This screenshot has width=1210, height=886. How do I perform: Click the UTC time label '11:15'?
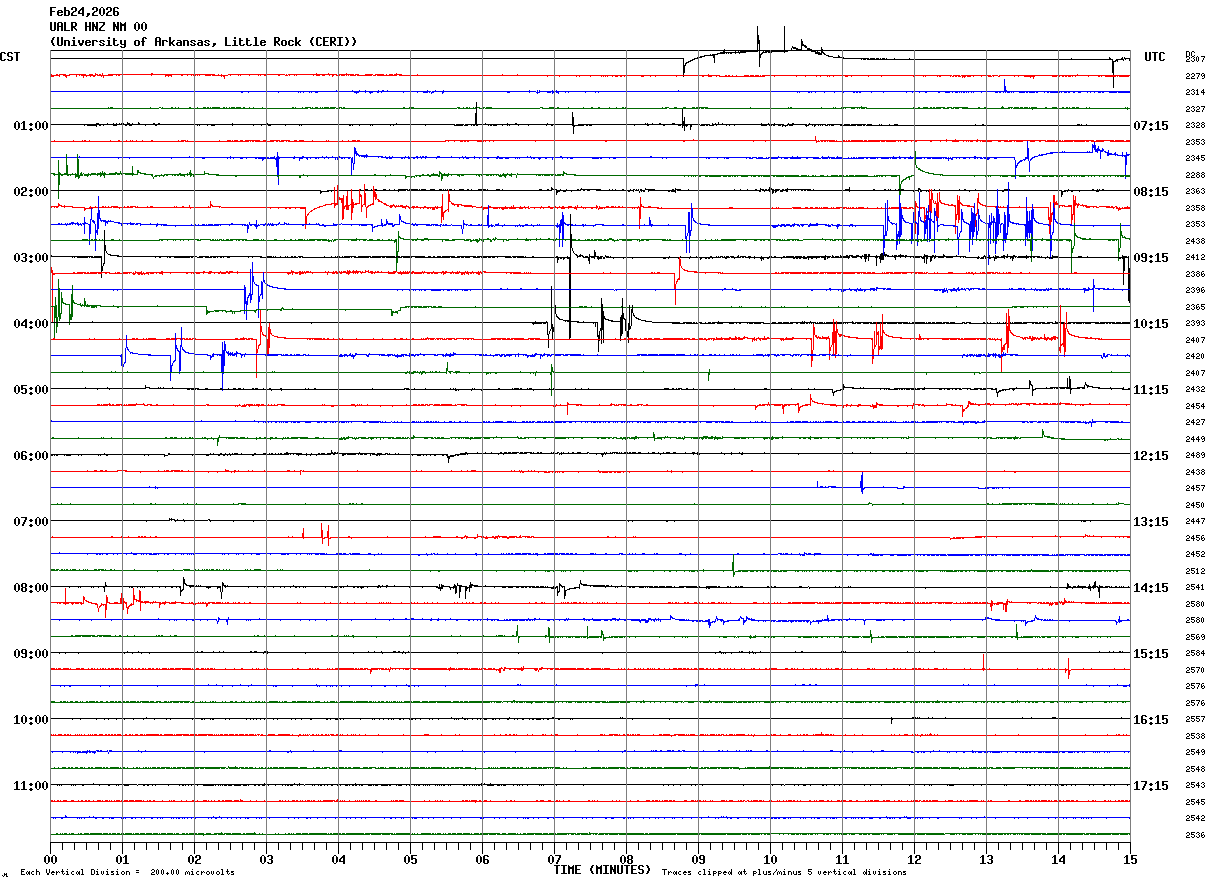tap(1151, 390)
